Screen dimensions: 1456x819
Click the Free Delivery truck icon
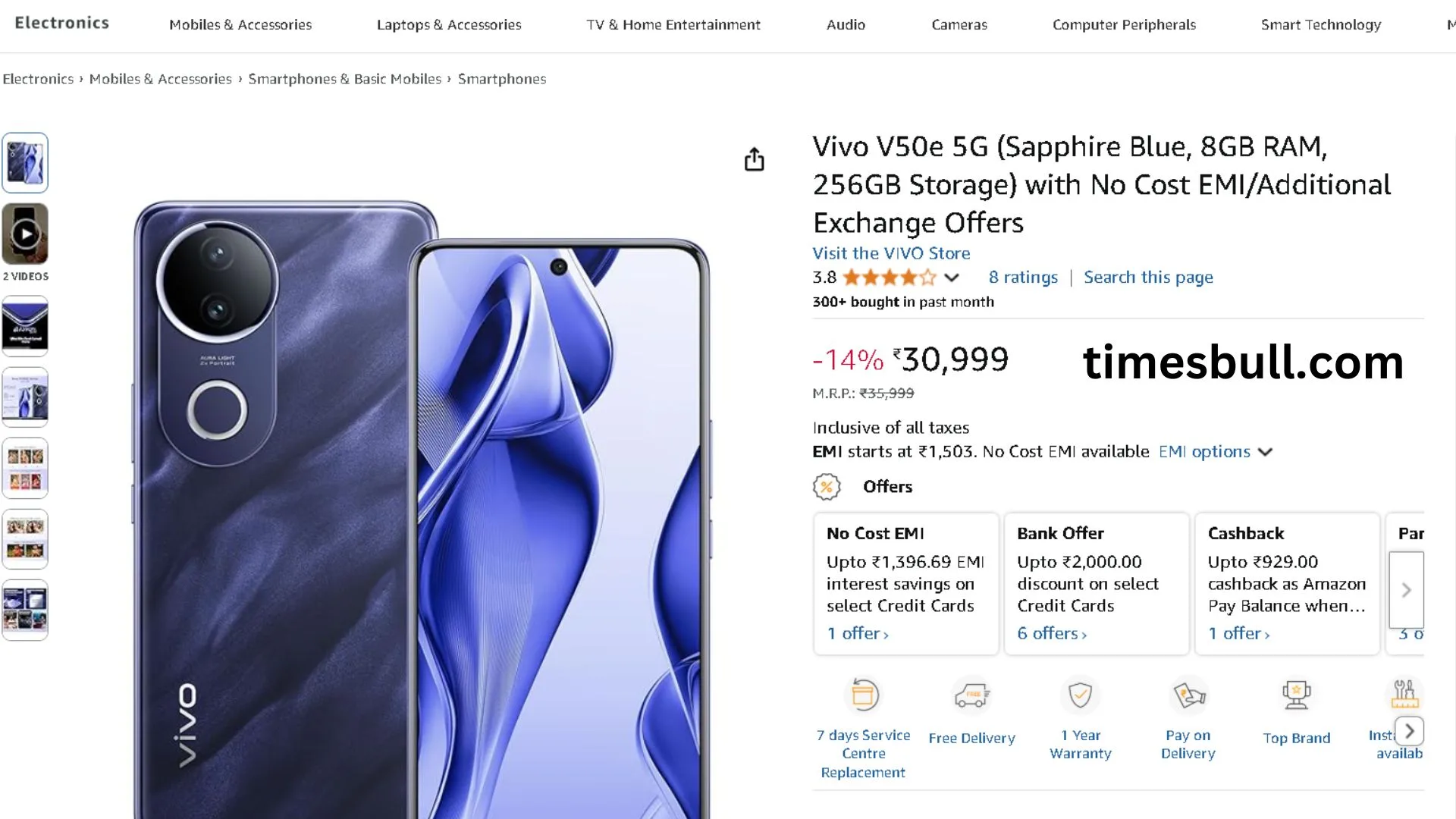coord(971,695)
